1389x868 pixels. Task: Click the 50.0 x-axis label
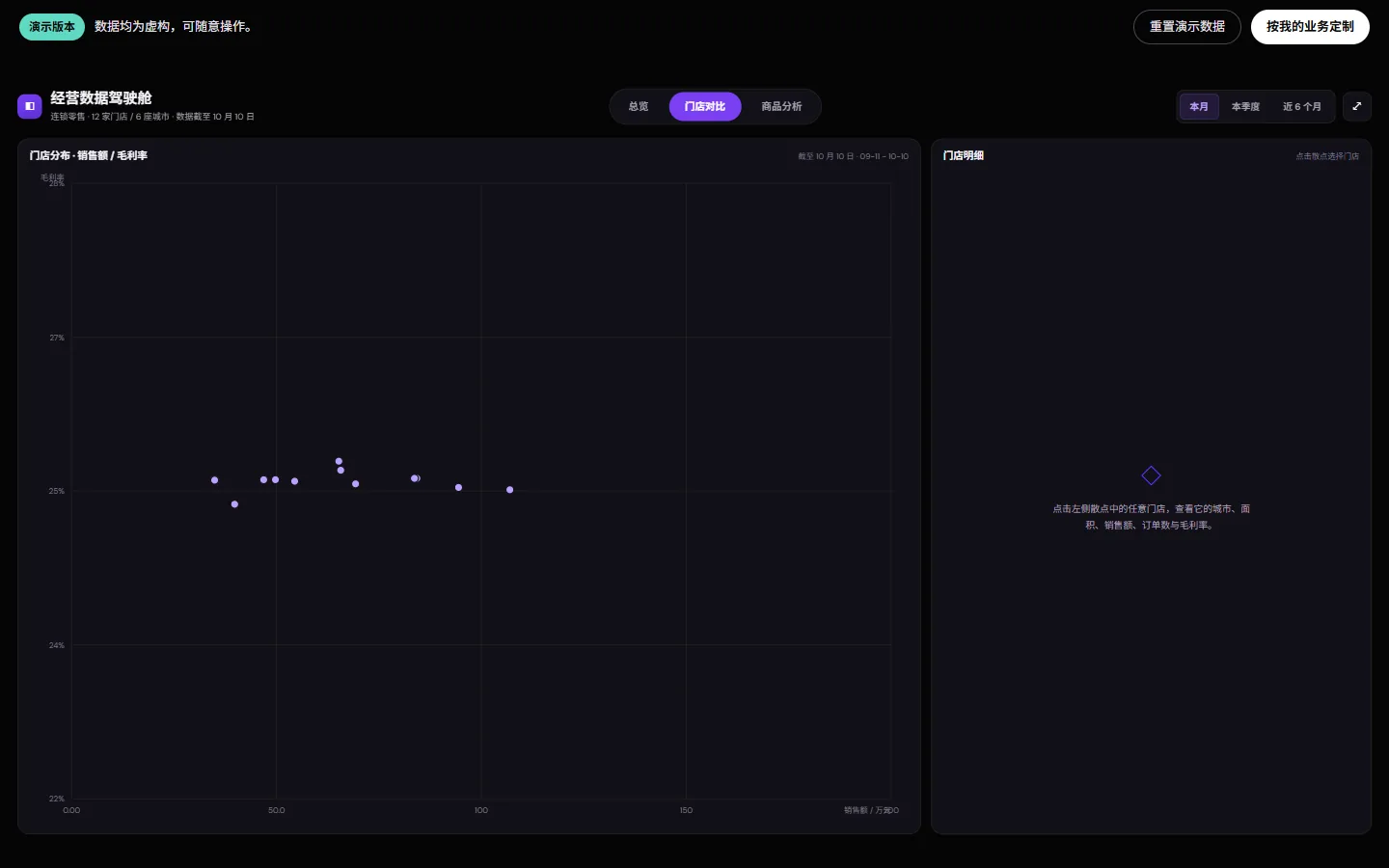pos(277,810)
